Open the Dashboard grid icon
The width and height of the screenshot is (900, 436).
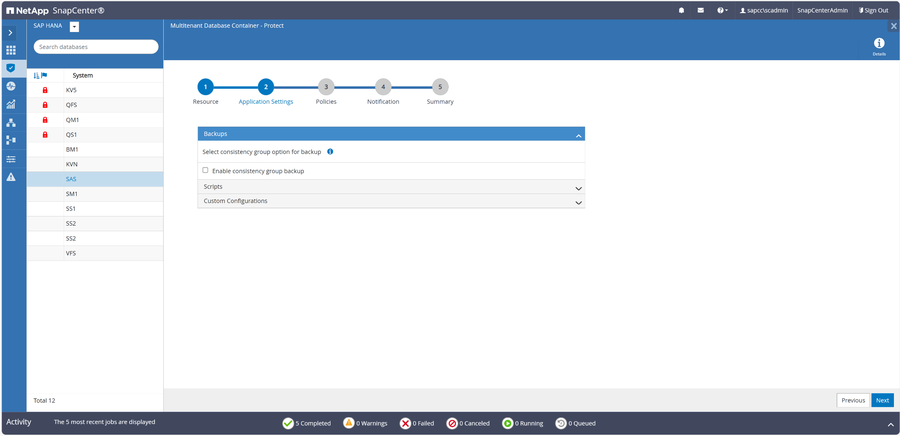click(11, 50)
